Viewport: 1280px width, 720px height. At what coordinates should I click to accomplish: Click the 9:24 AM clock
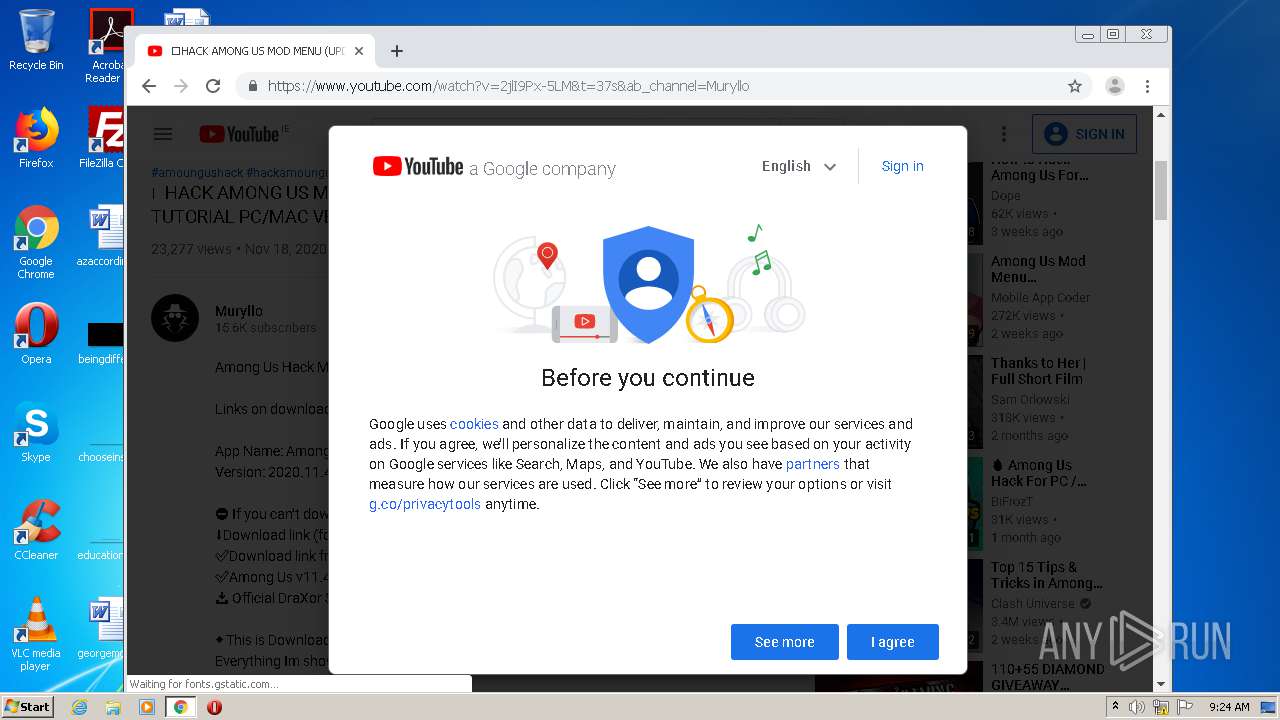tap(1228, 707)
